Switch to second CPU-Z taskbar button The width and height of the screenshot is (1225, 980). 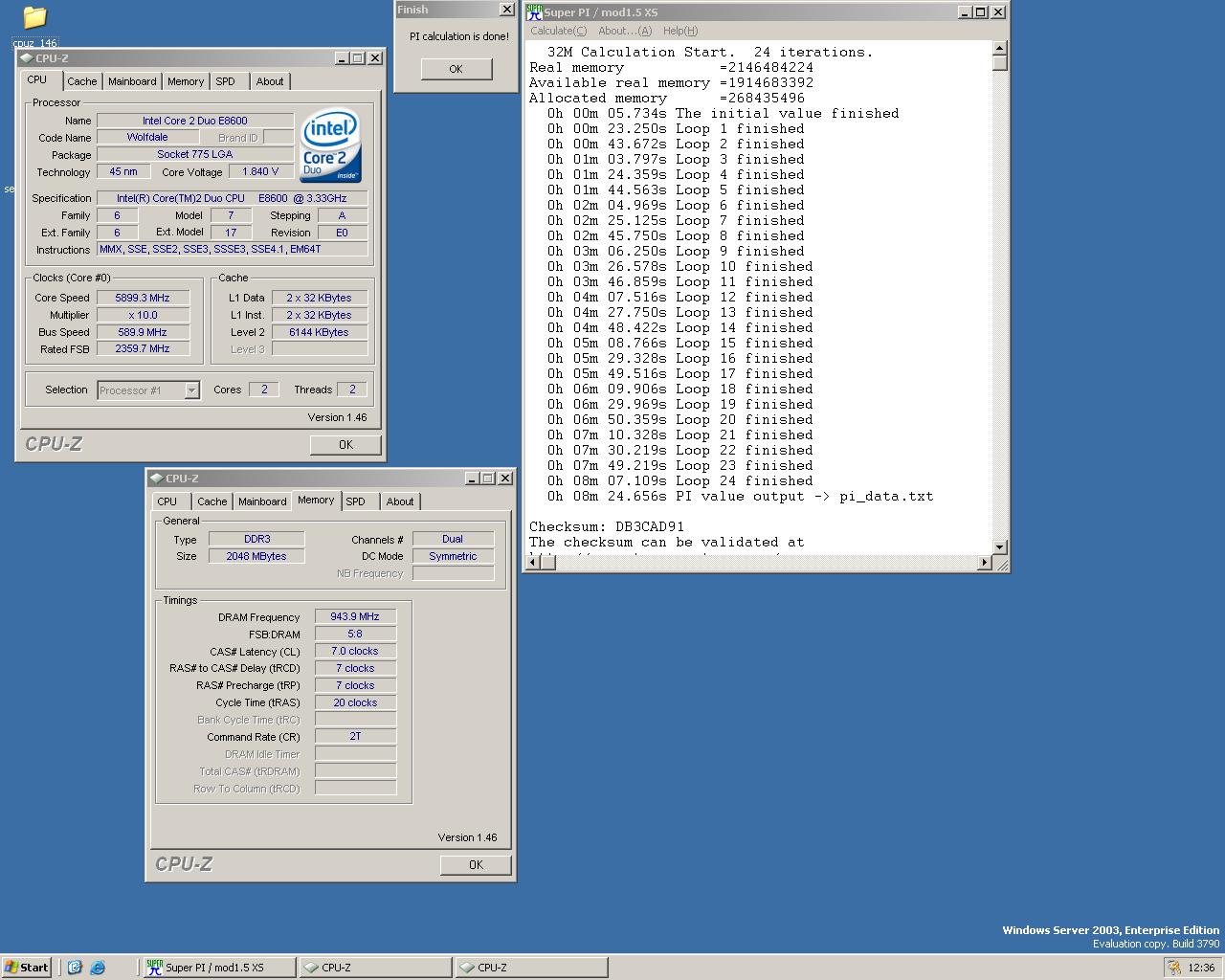[x=531, y=968]
